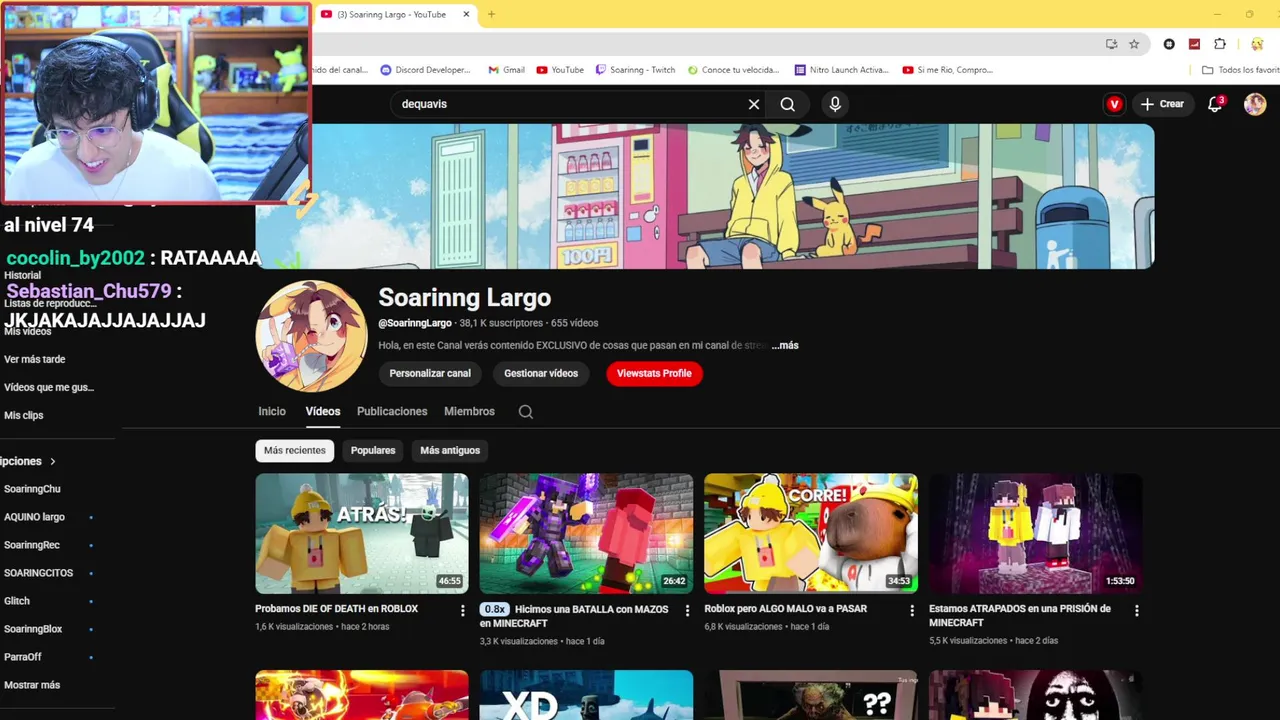Screen dimensions: 1280x720
Task: Sort videos by Más antiguos
Action: [450, 450]
